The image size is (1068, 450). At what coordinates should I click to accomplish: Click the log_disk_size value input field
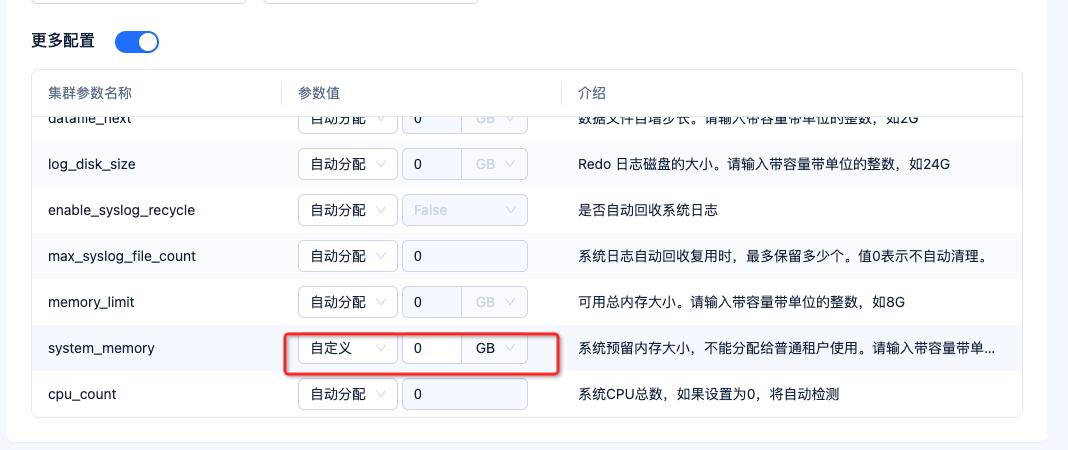[433, 164]
